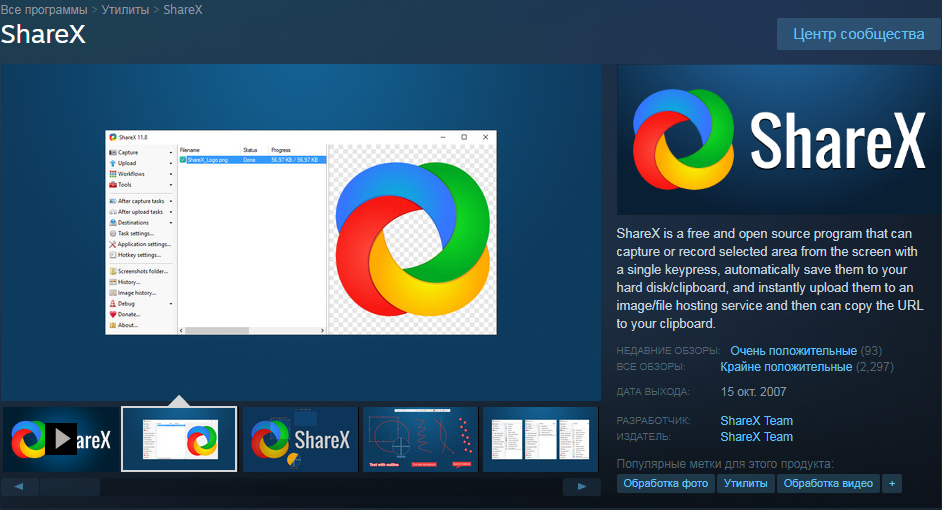Select the Утилиты tag

746,484
